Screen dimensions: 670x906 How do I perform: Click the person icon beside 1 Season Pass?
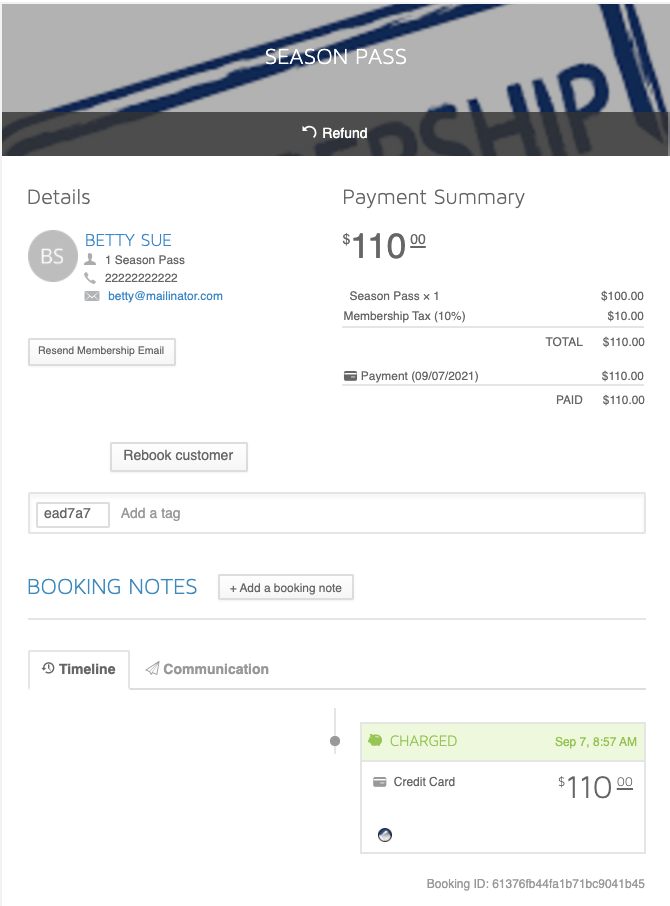click(x=90, y=259)
